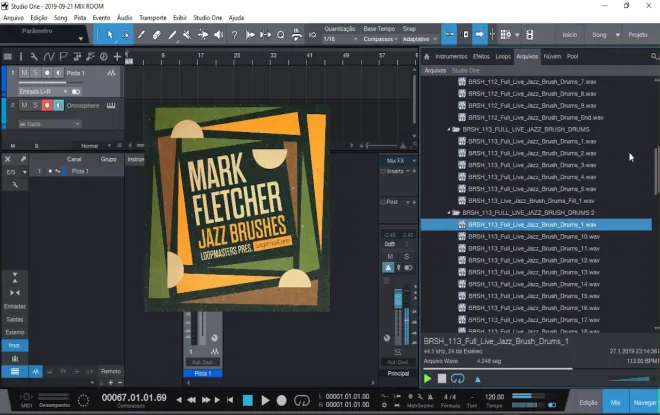Click the wrench icon in mixer sidebar
The width and height of the screenshot is (660, 415).
[x=15, y=185]
